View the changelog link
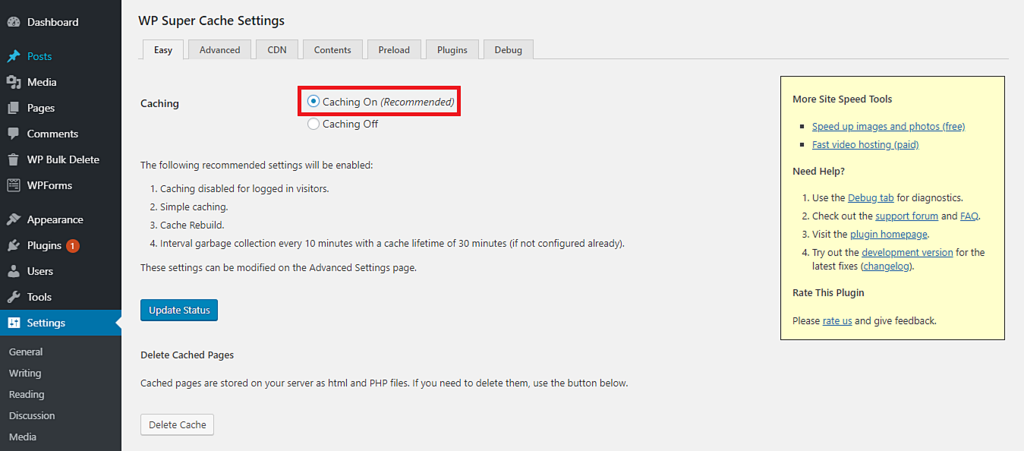Screen dimensions: 1024x451 885,267
